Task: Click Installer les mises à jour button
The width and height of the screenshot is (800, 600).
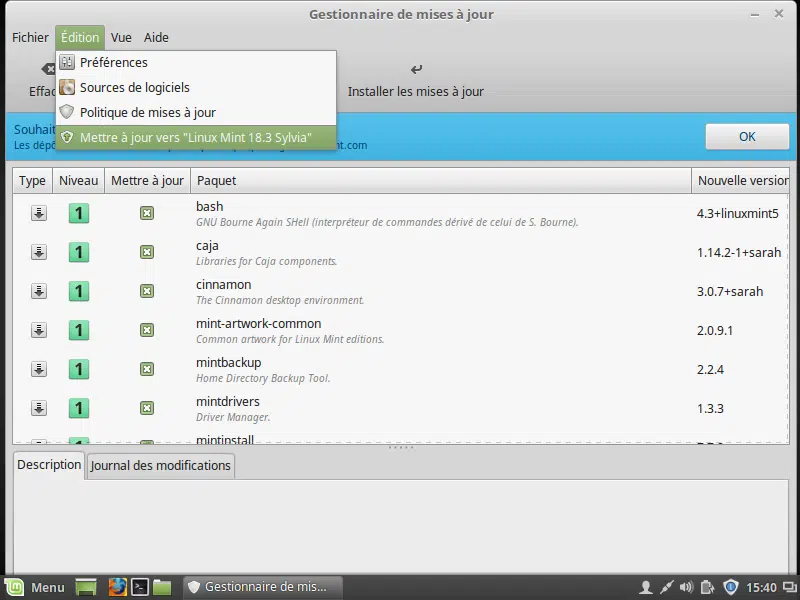Action: pos(416,81)
